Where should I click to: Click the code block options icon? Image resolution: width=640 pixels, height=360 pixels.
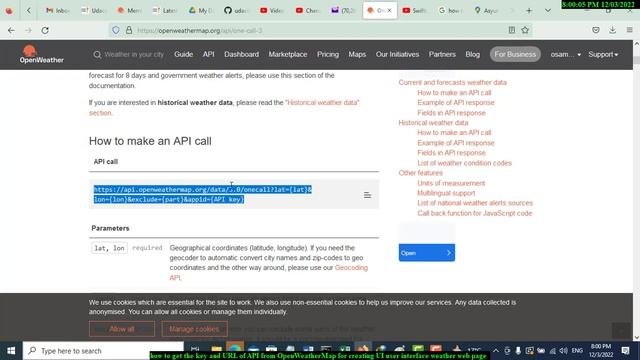[x=367, y=195]
